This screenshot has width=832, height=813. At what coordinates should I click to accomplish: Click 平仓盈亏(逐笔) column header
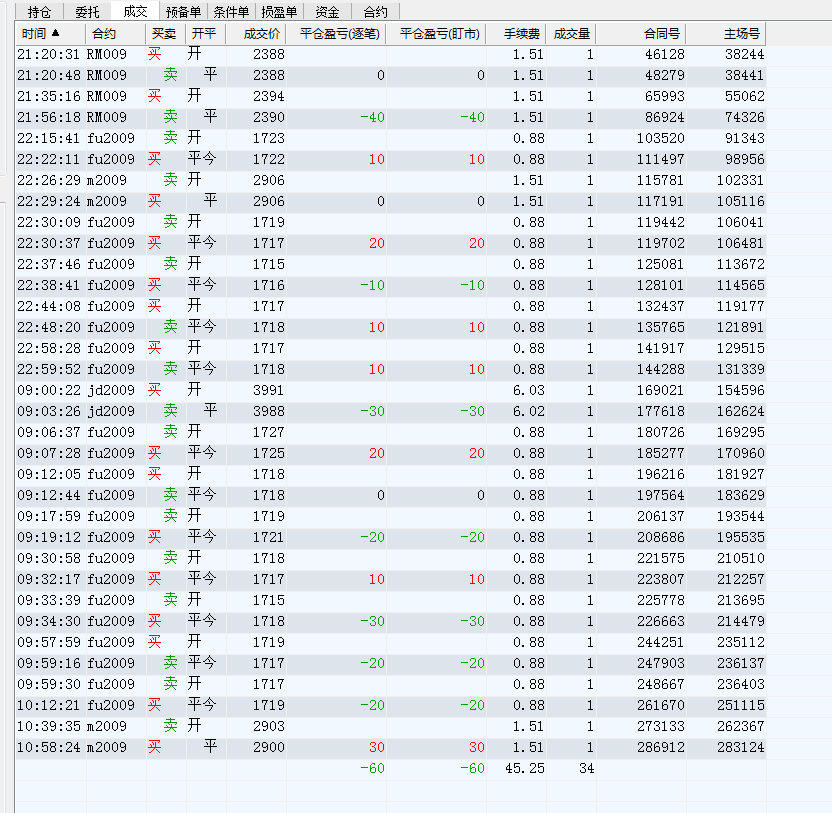(x=336, y=34)
